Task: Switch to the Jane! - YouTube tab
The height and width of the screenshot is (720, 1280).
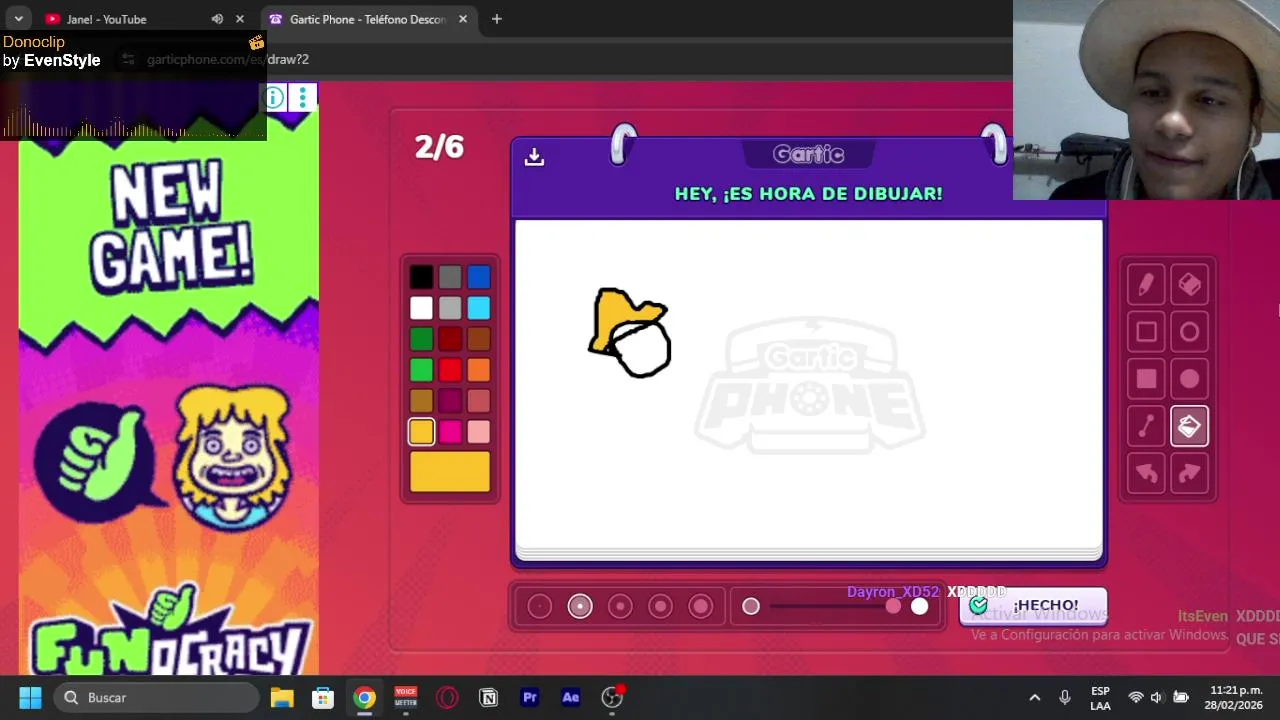Action: point(106,19)
